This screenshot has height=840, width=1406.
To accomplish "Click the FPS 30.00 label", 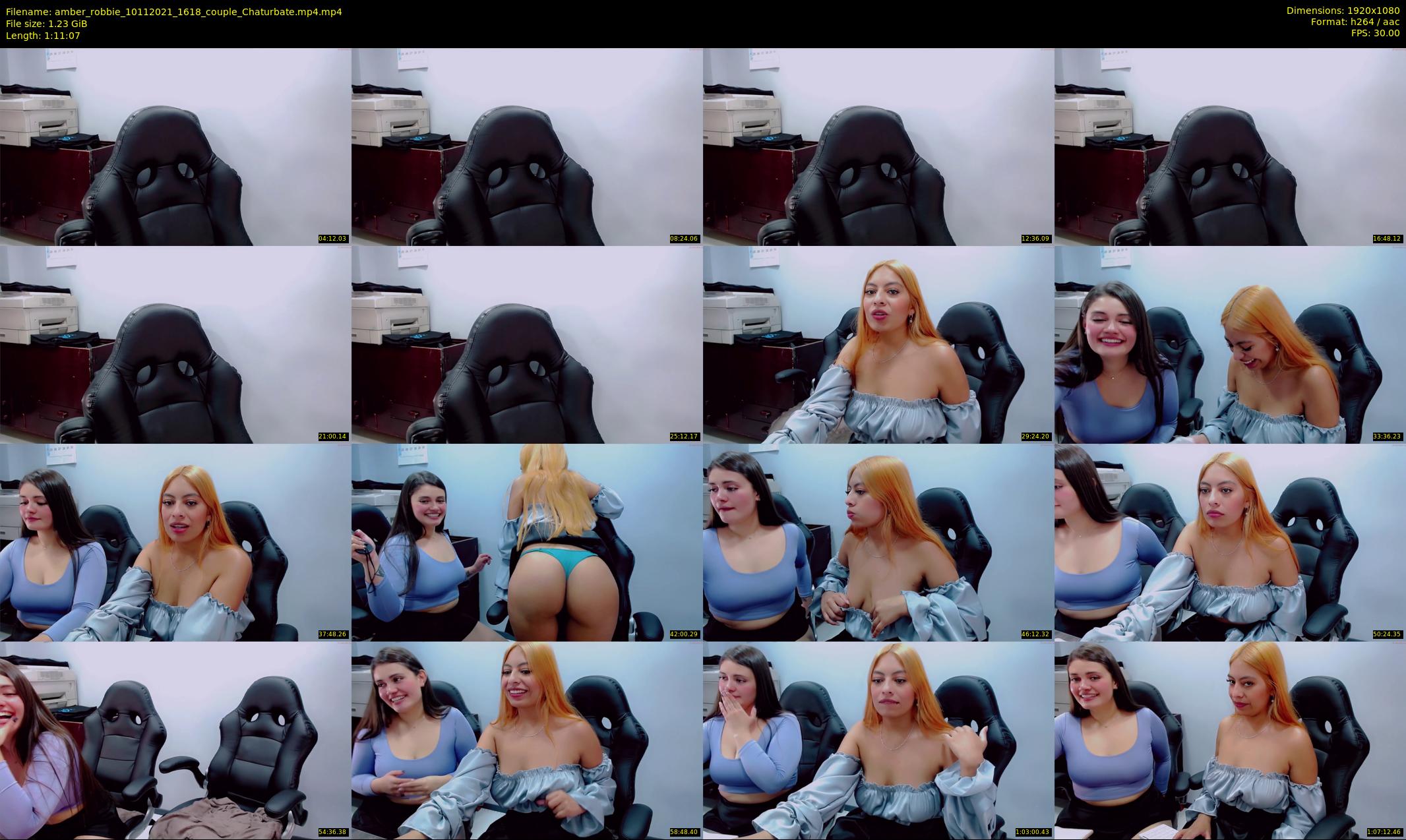I will (x=1375, y=33).
